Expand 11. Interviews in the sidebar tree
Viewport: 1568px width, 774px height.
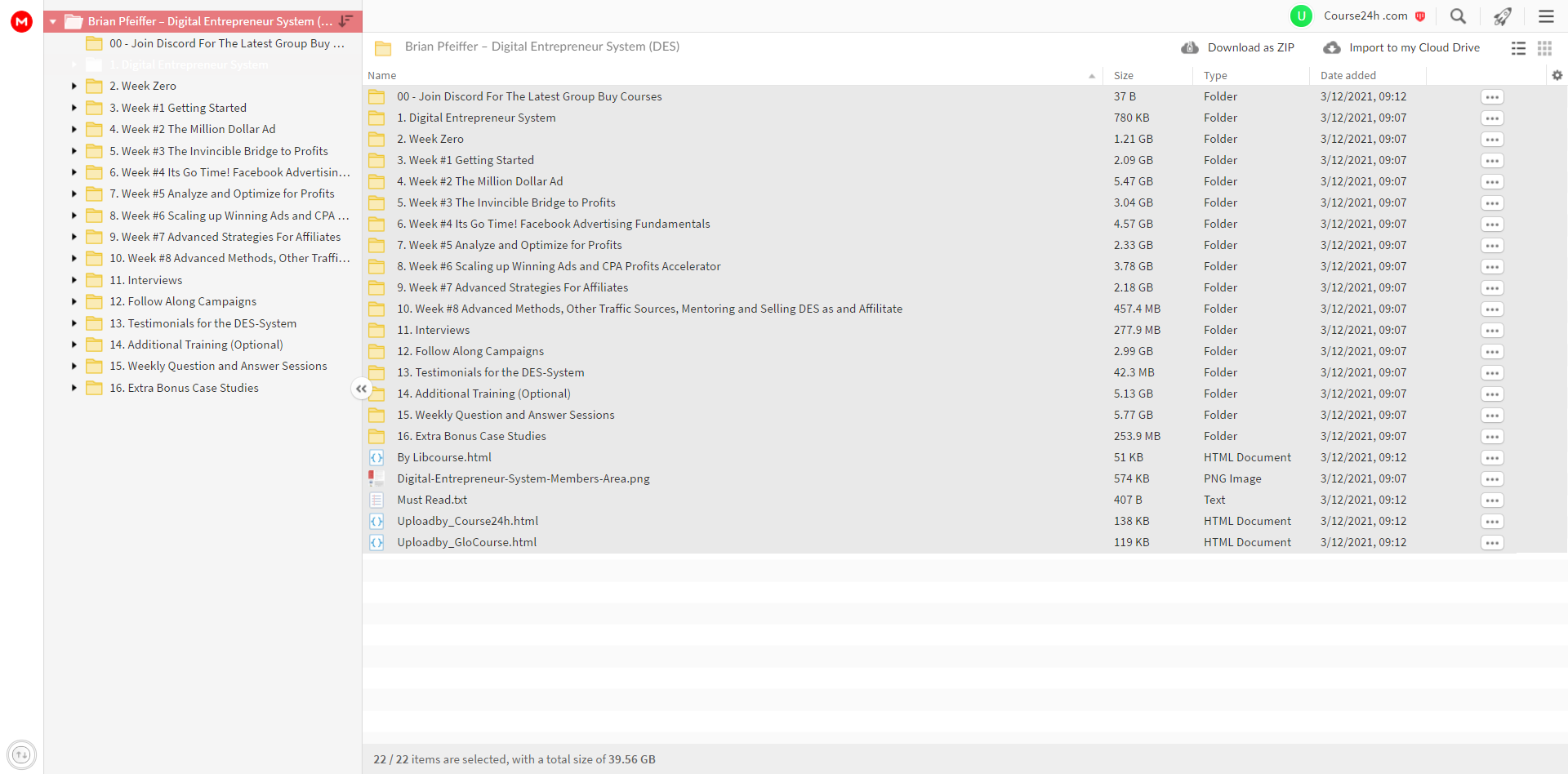pos(74,280)
